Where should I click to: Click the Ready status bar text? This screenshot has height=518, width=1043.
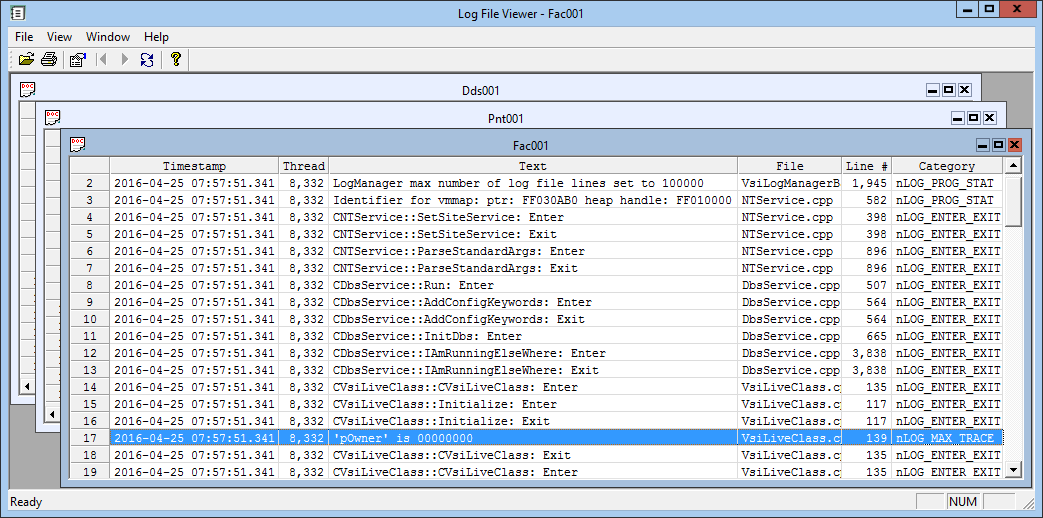tap(25, 502)
